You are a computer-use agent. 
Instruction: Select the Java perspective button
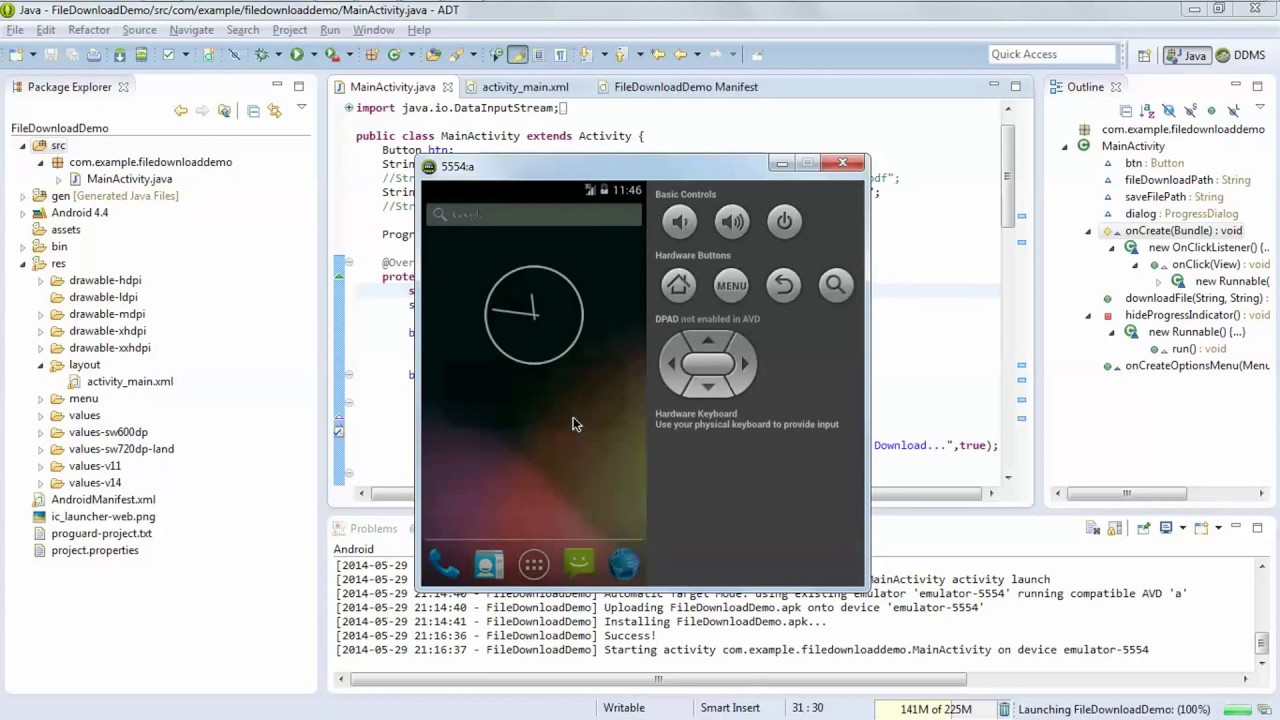1187,56
